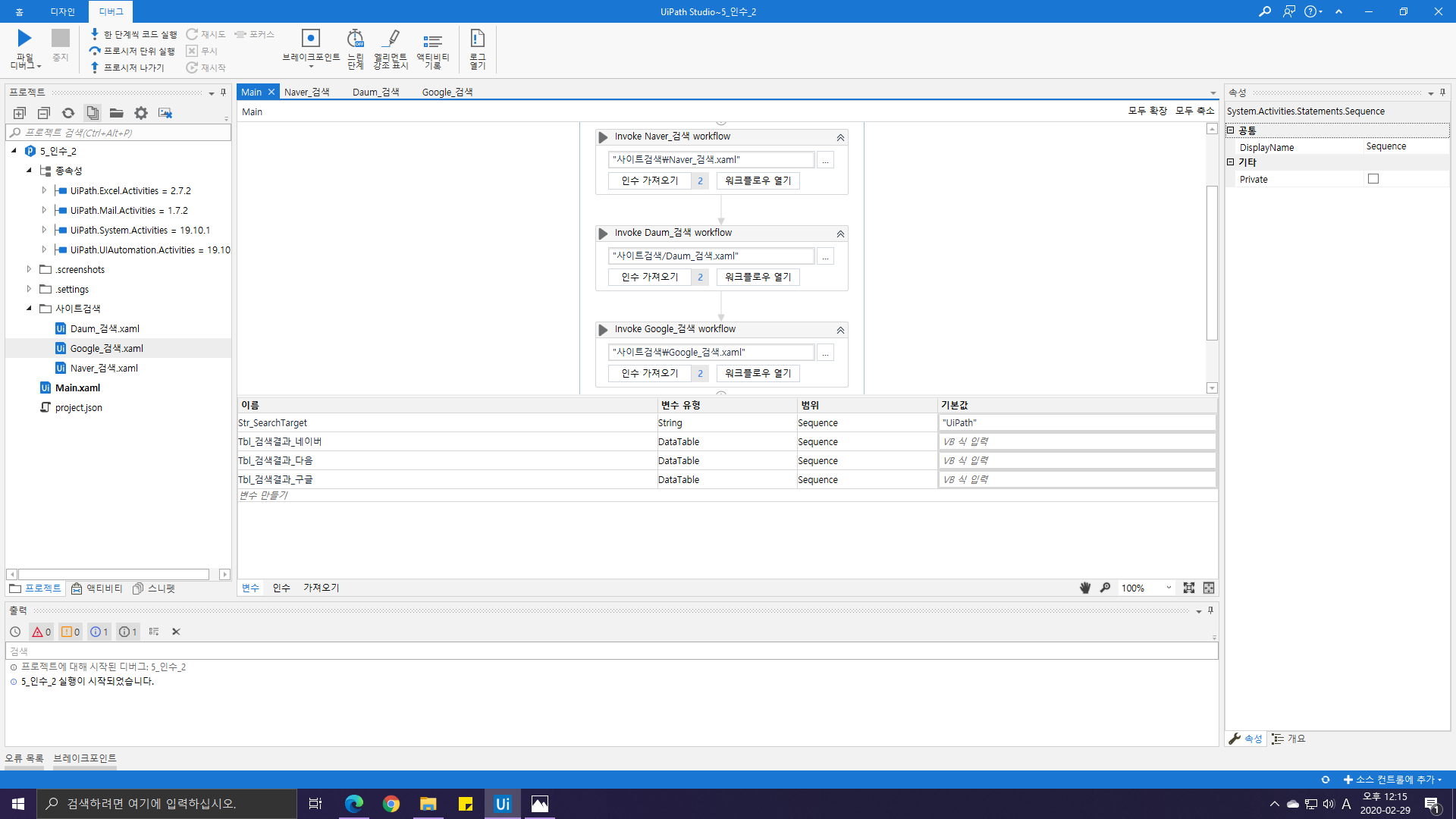Expand the .screenshots folder
This screenshot has width=1456, height=819.
(29, 269)
